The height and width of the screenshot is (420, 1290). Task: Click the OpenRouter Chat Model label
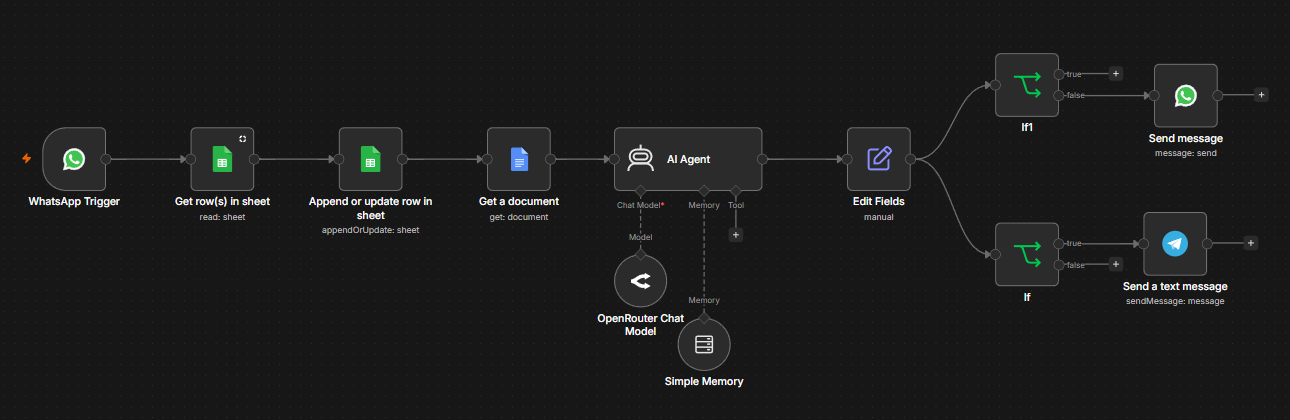(x=640, y=324)
